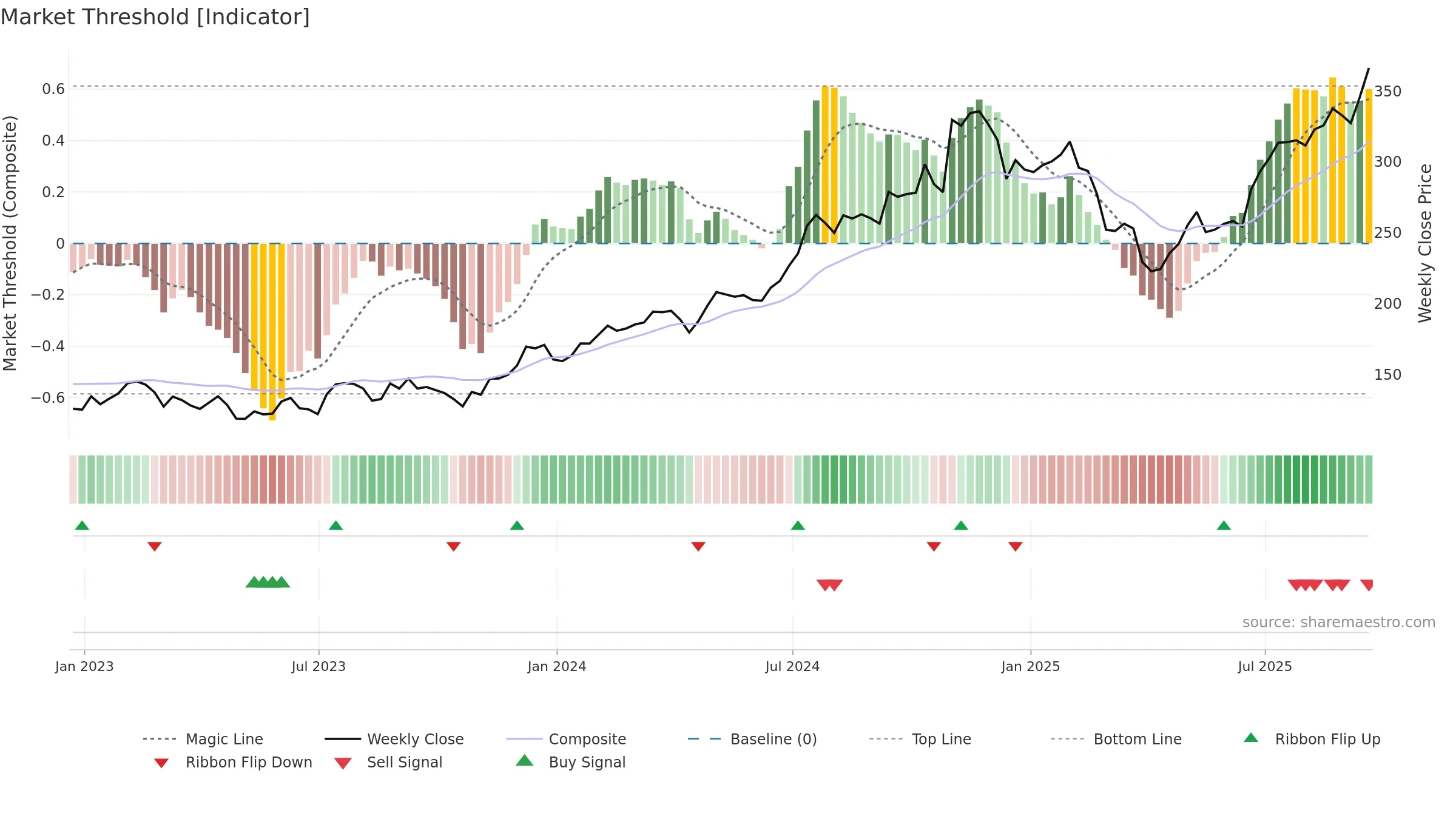Screen dimensions: 1456x819
Task: Click the 350 price axis tick label
Action: coord(1388,92)
